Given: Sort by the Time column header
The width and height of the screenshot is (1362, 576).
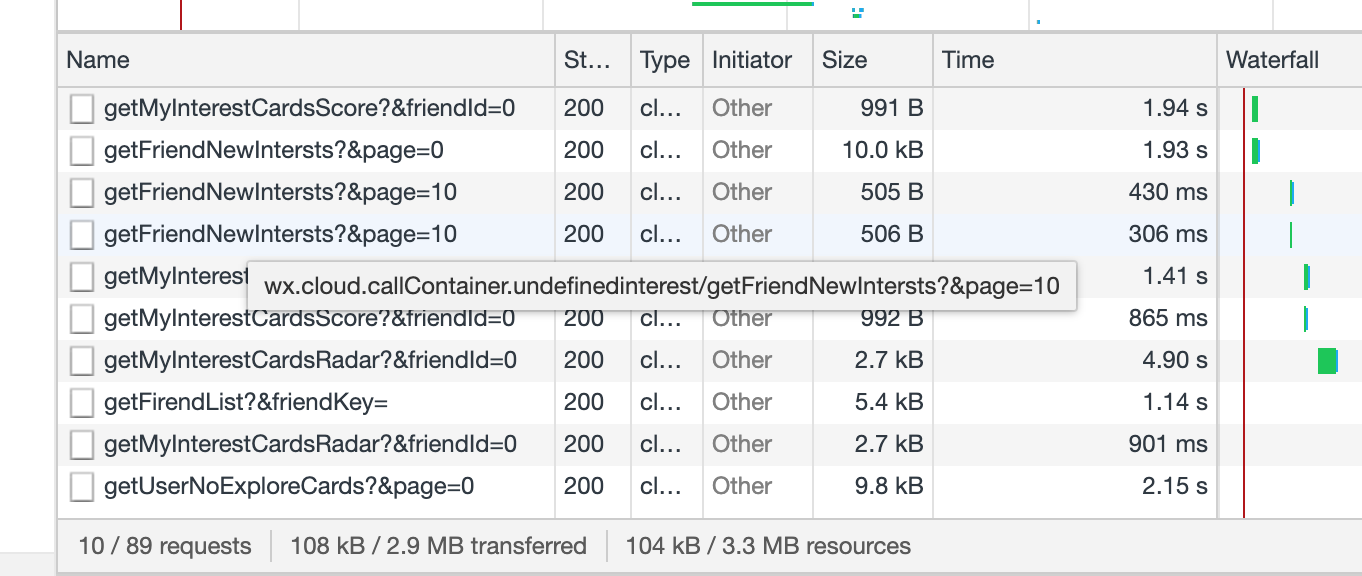Looking at the screenshot, I should pyautogui.click(x=967, y=60).
